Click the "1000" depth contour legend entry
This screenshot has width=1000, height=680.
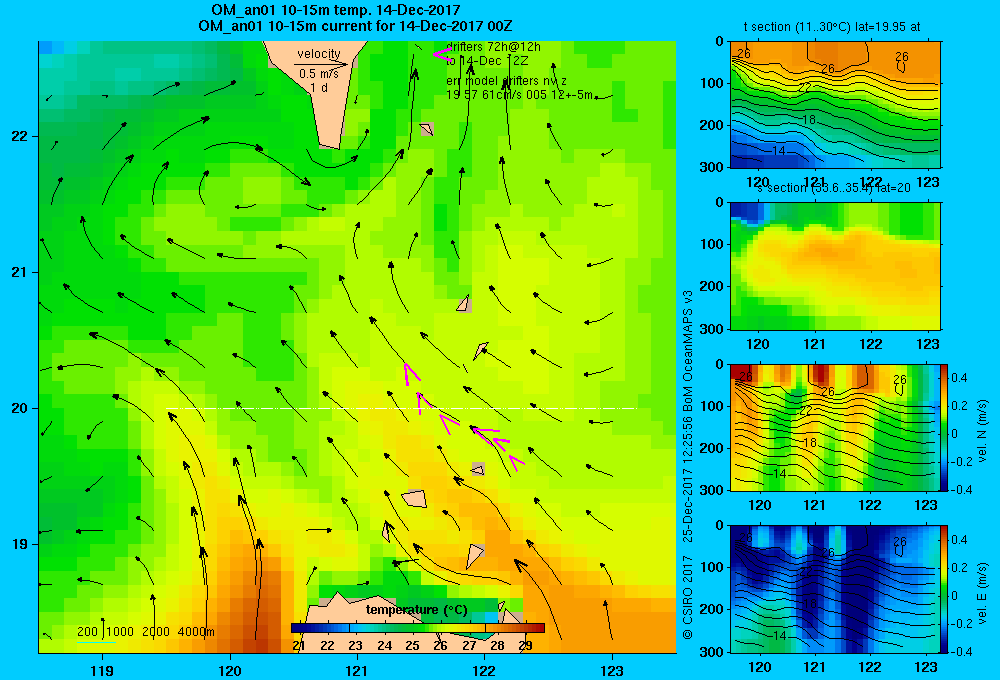(120, 632)
